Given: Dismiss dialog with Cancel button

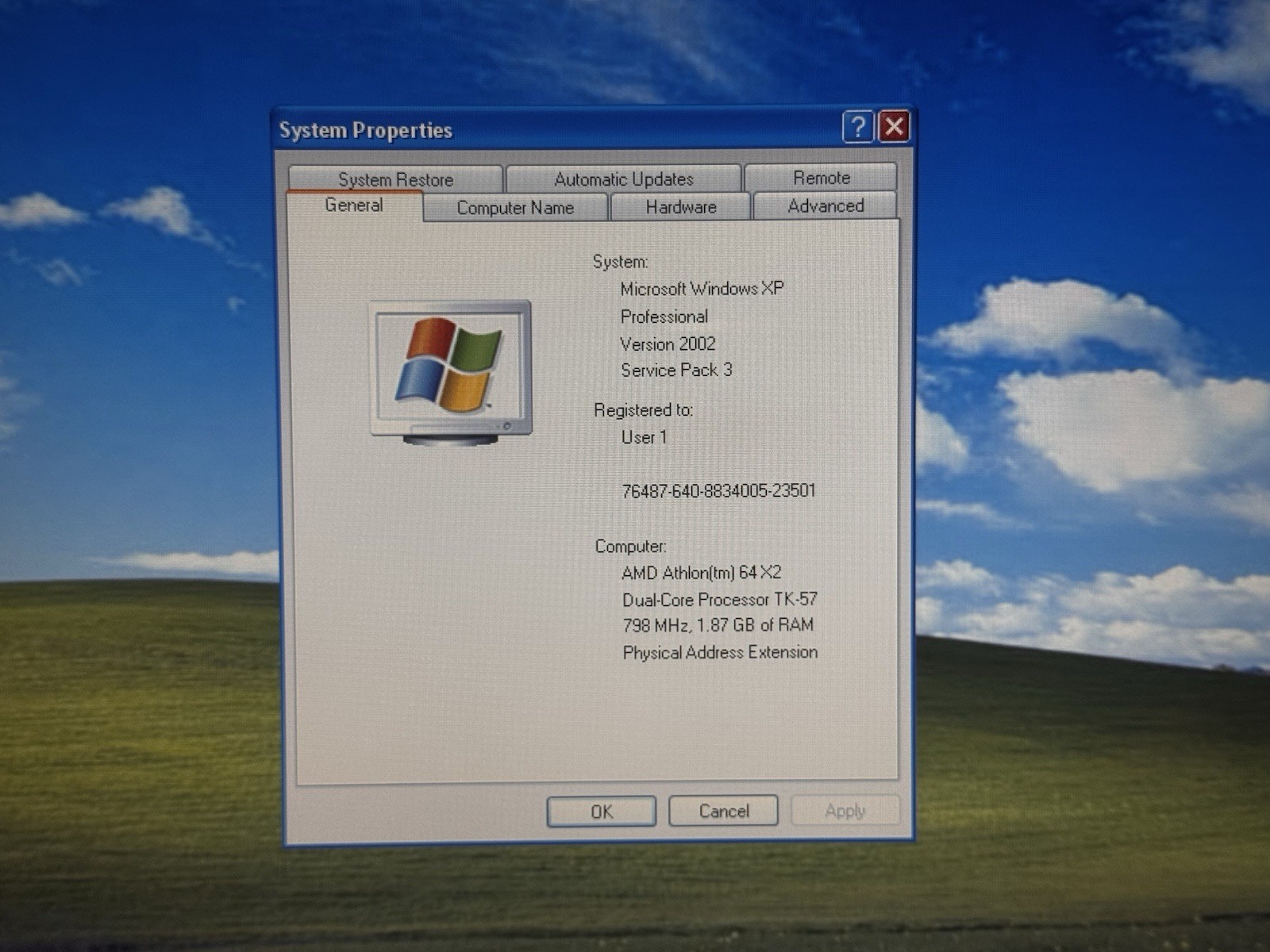Looking at the screenshot, I should click(x=724, y=811).
